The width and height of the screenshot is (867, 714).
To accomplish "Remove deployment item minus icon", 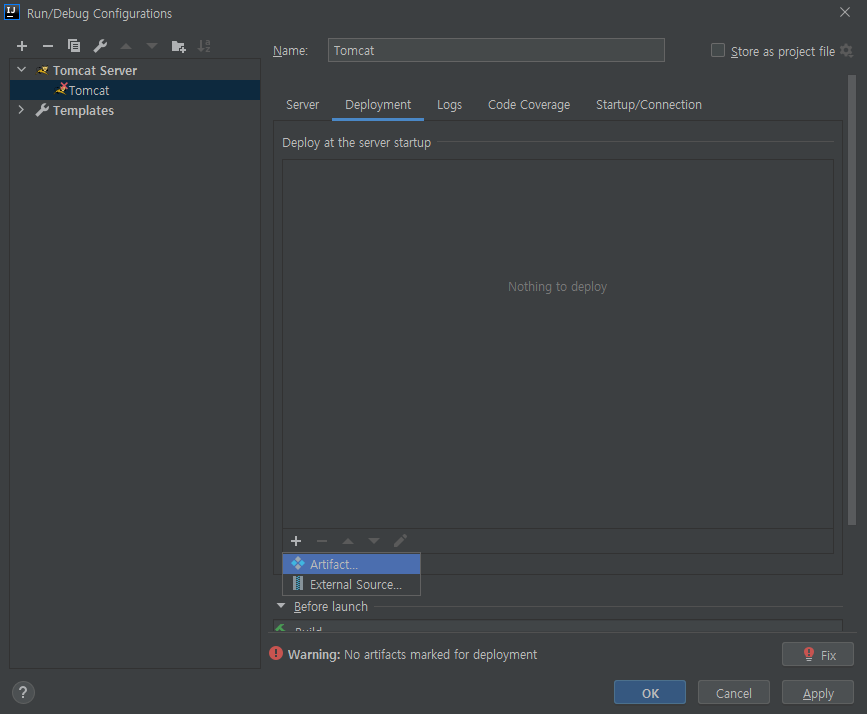I will [x=322, y=541].
